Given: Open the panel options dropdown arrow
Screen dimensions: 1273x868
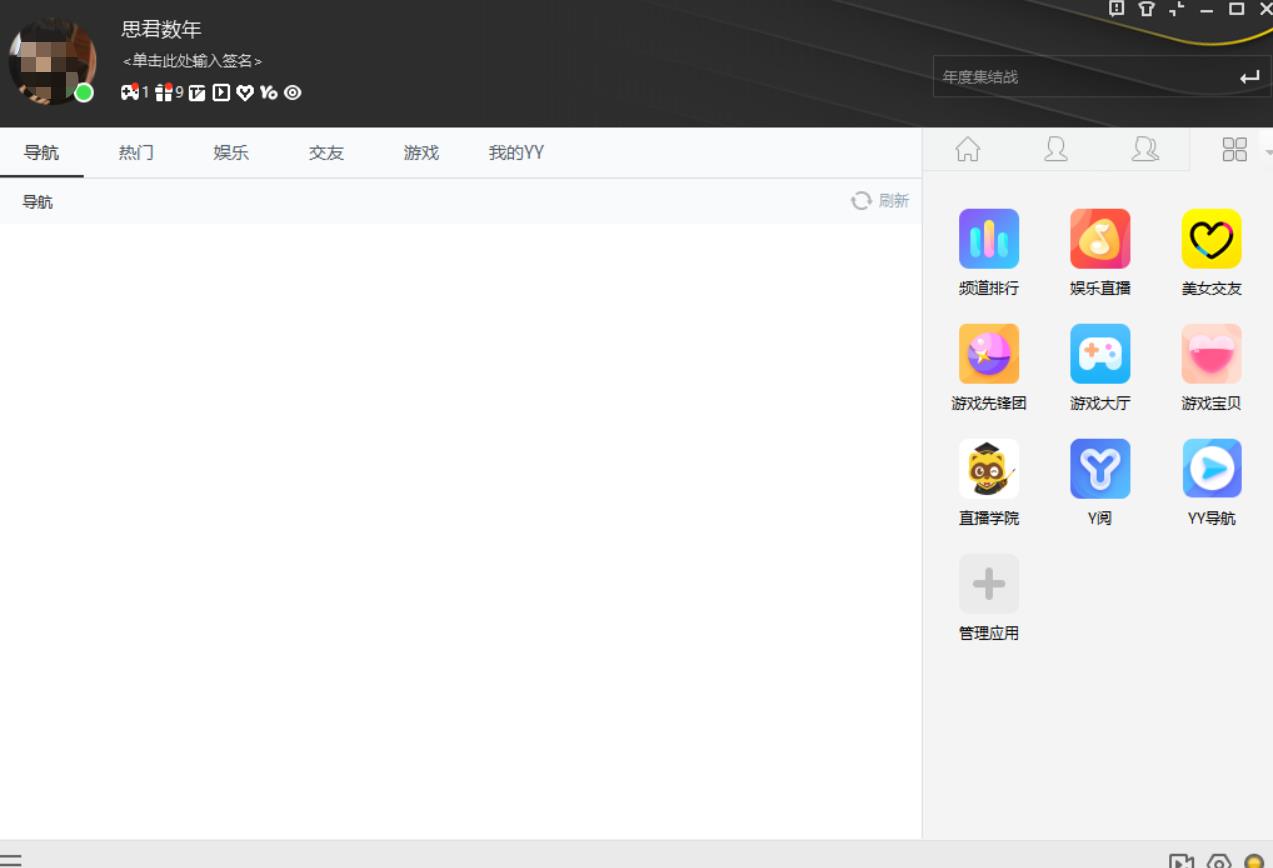Looking at the screenshot, I should pos(1267,151).
